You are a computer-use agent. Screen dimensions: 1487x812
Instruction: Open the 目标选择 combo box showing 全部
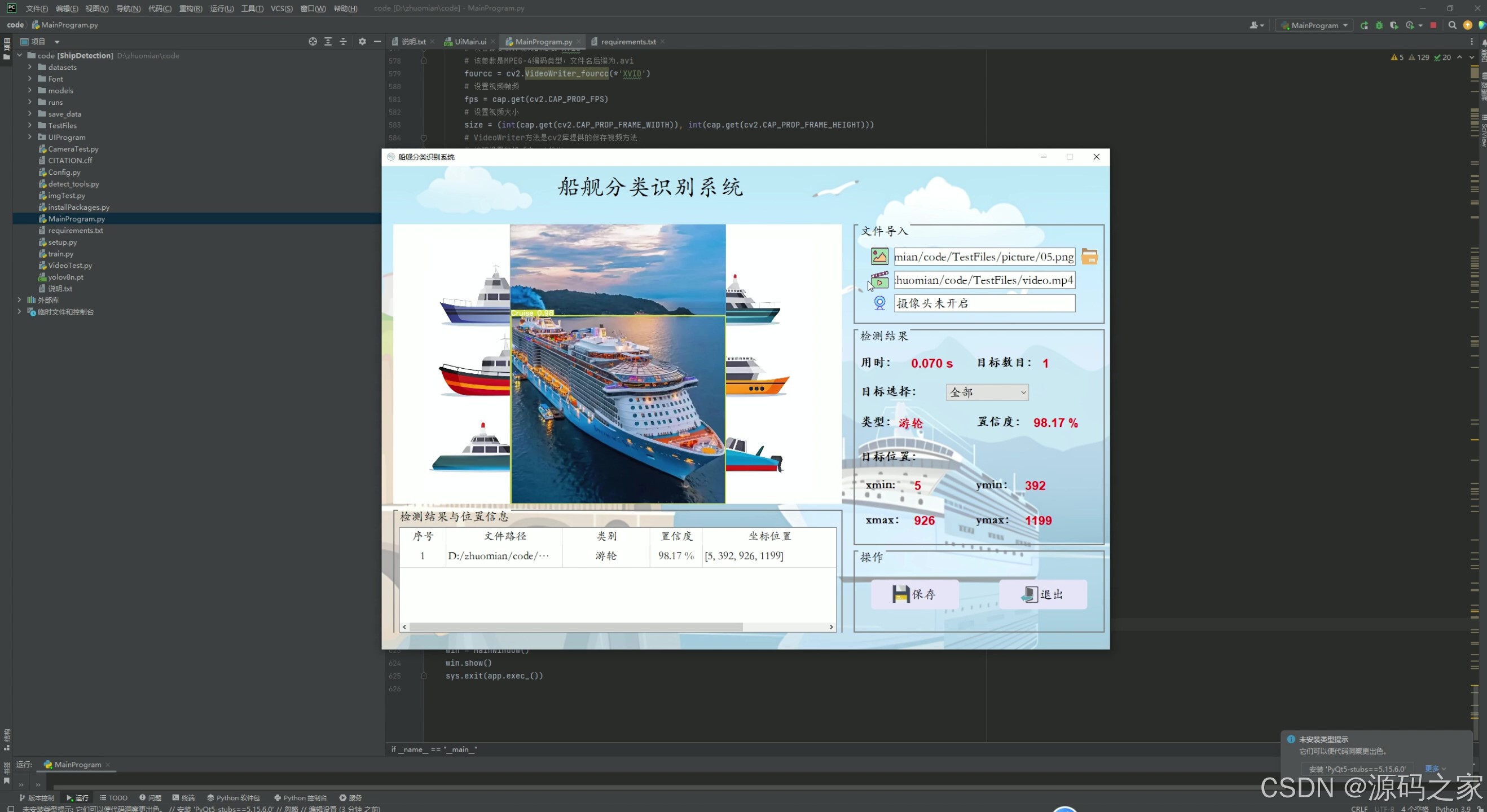pos(987,392)
